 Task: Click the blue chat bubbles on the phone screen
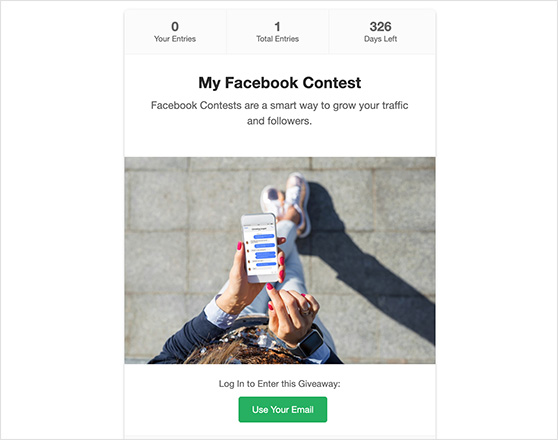click(264, 249)
